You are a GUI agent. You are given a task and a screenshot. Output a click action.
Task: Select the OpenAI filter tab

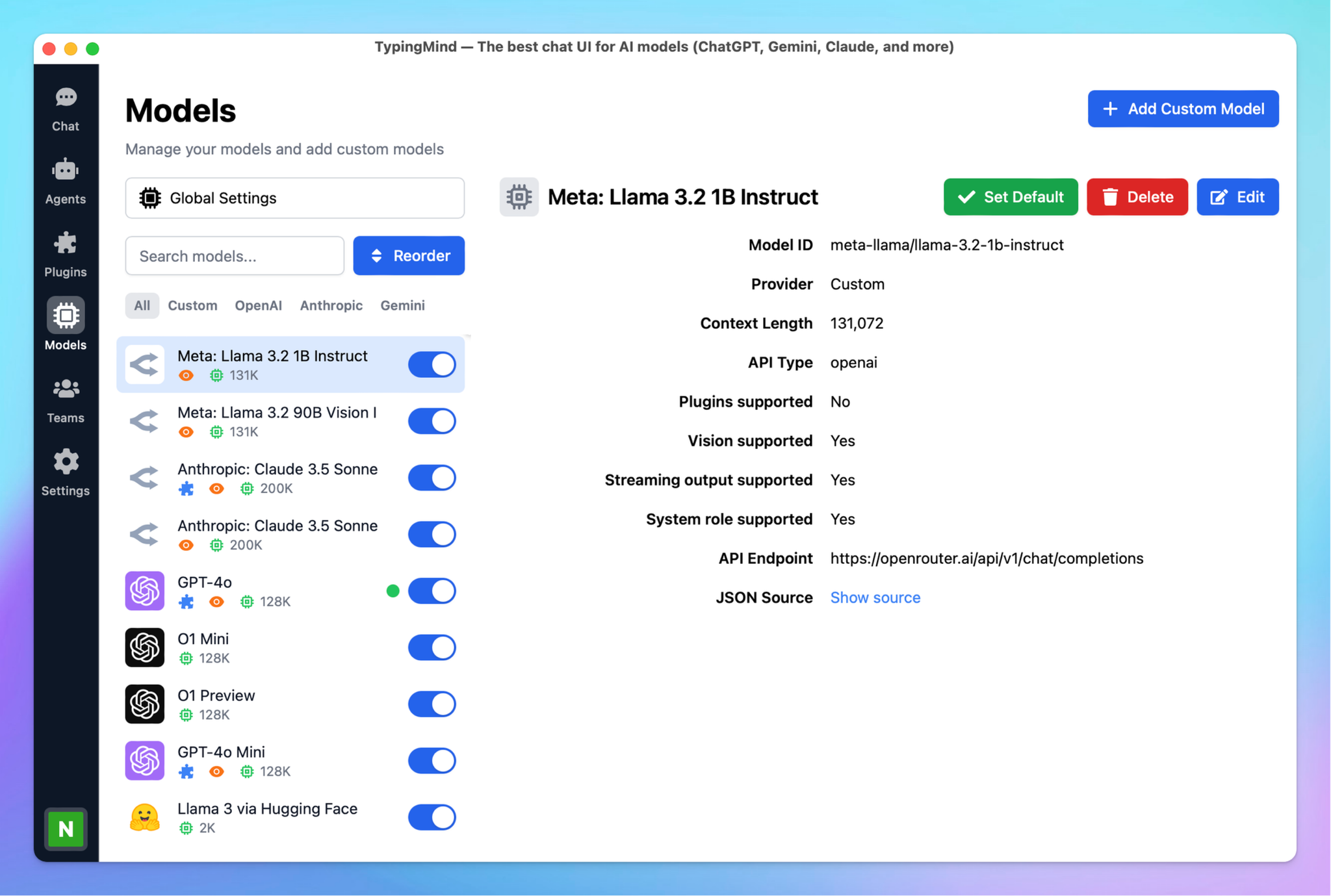tap(258, 305)
